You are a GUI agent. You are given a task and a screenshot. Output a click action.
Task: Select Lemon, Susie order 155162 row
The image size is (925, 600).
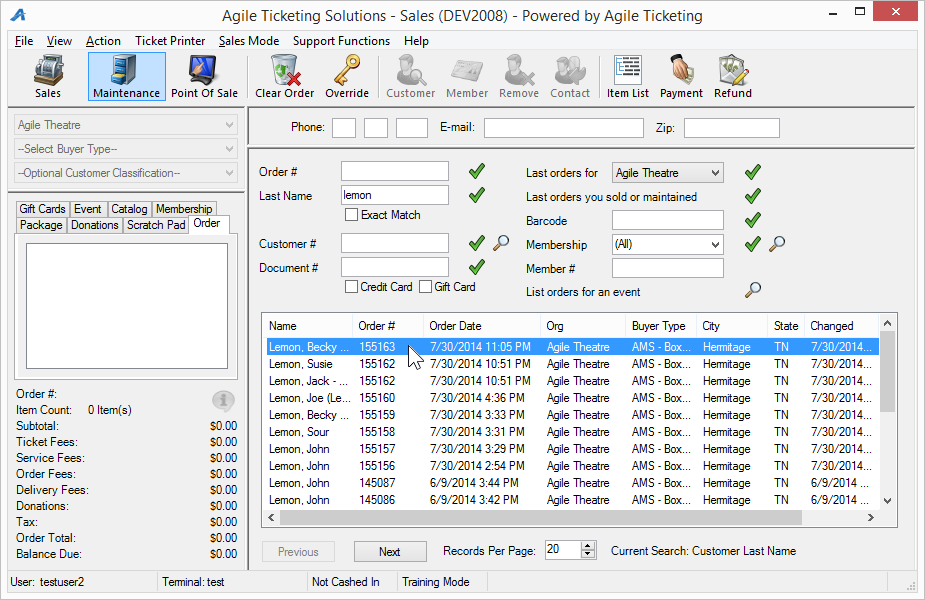[572, 364]
